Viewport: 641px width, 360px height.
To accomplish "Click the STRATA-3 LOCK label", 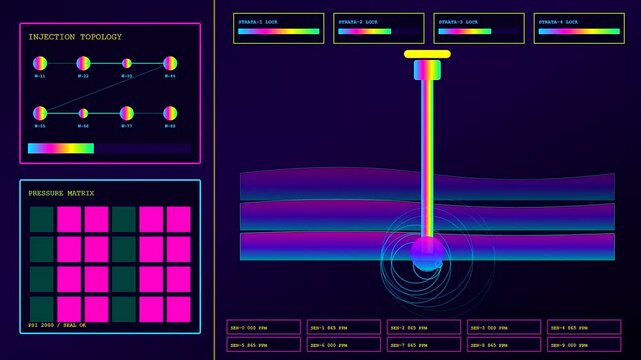I will (458, 22).
